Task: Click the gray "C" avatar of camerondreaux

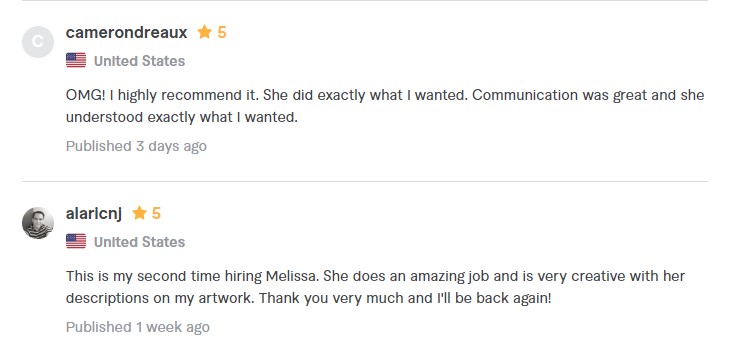Action: (x=38, y=42)
